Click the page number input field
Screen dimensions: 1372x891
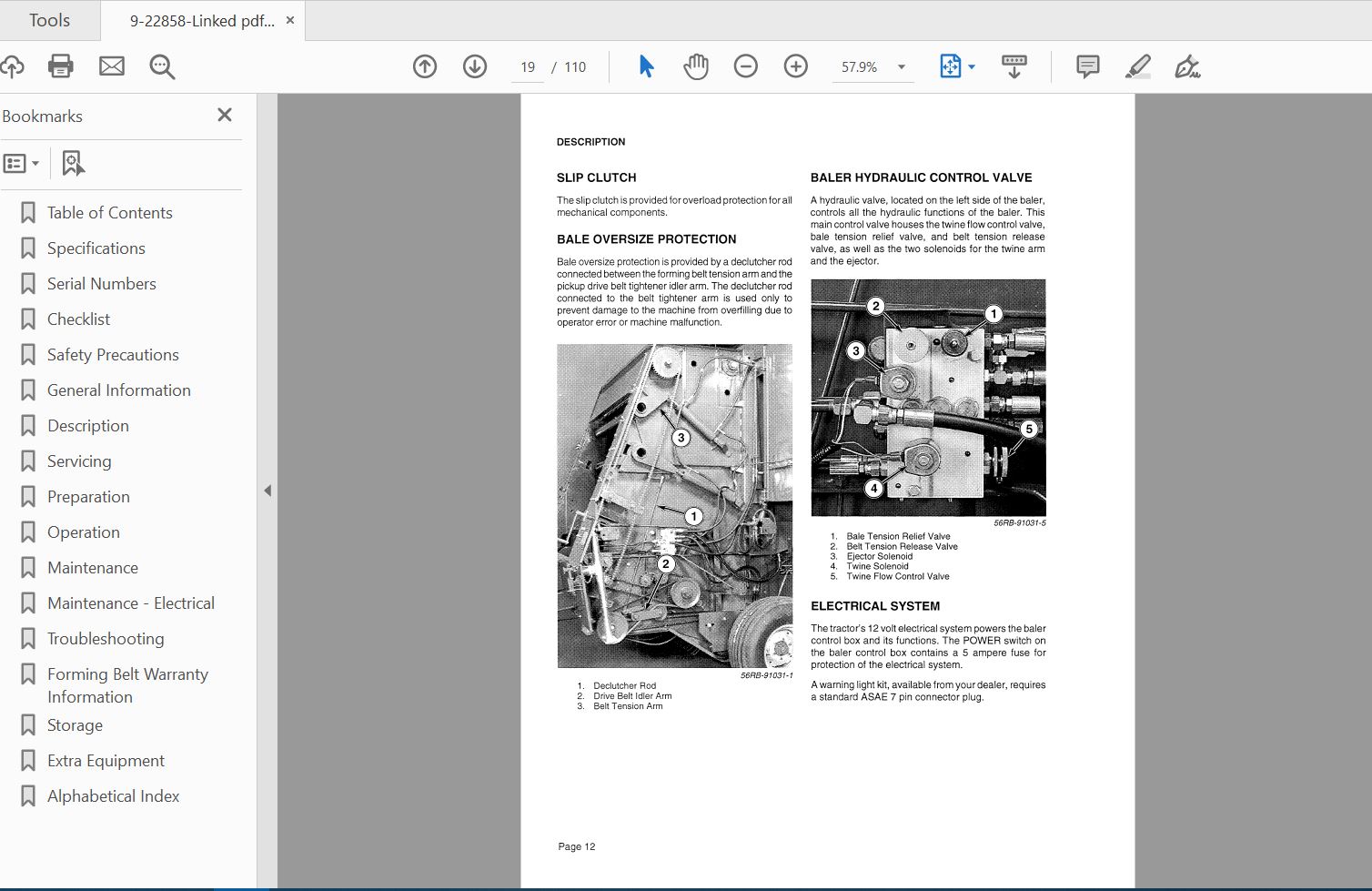point(528,67)
